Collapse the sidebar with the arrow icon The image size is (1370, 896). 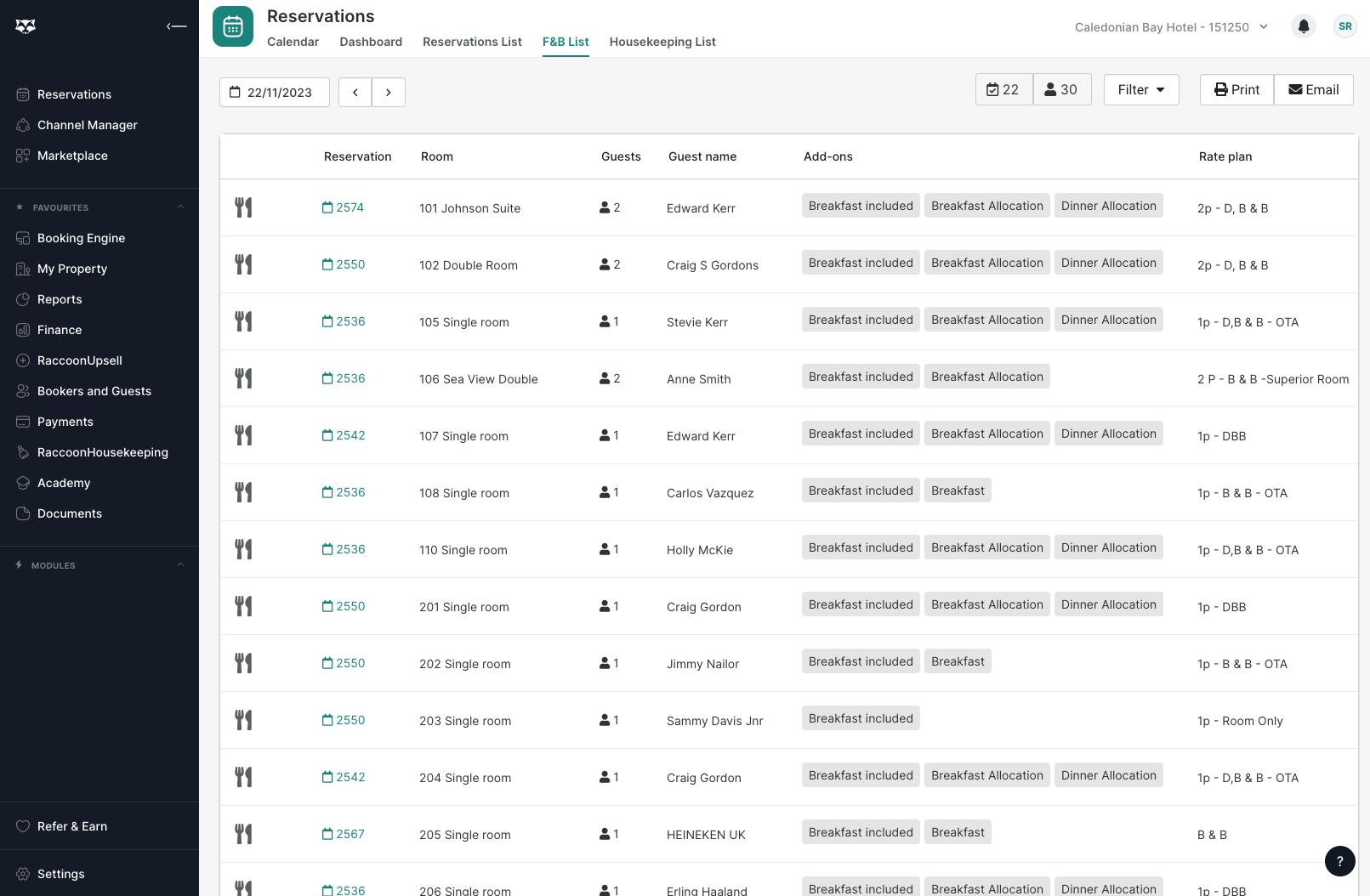pos(176,26)
